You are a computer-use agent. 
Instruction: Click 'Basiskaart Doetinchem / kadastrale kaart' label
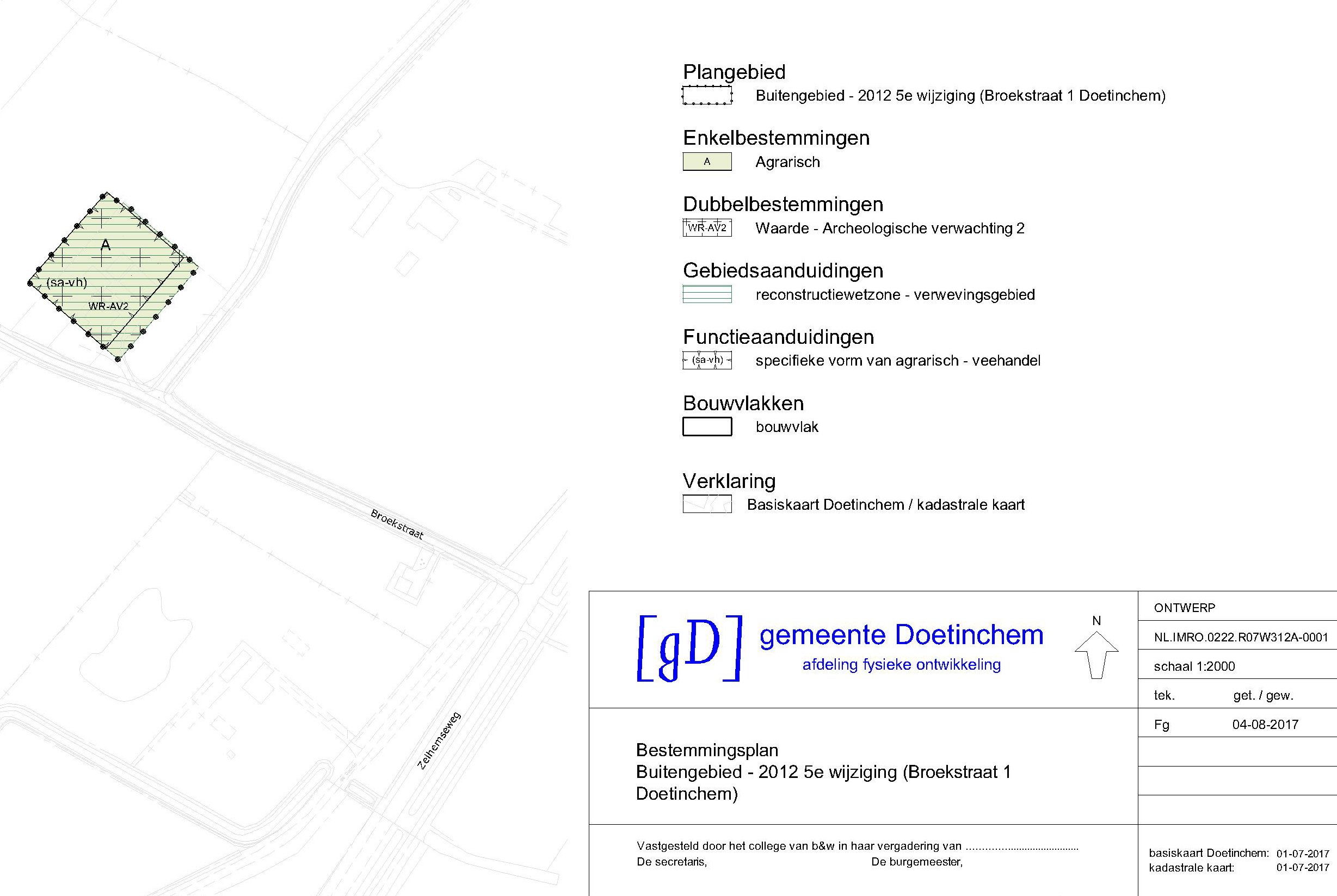pyautogui.click(x=886, y=504)
